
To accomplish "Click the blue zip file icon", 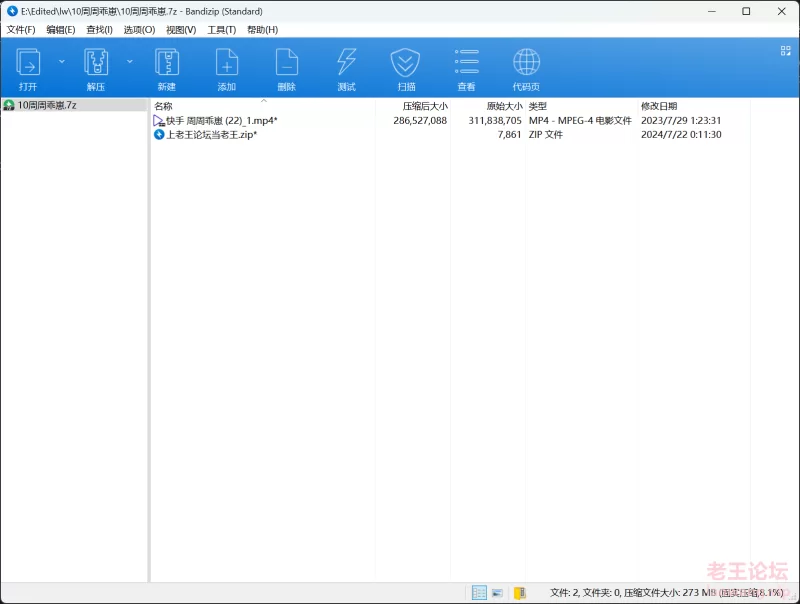I will (159, 135).
